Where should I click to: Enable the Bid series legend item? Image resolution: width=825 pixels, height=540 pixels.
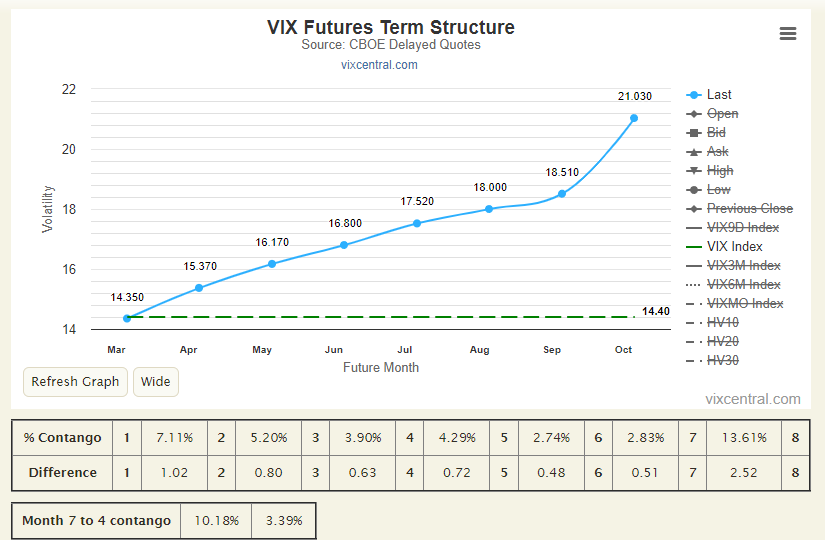coord(716,133)
